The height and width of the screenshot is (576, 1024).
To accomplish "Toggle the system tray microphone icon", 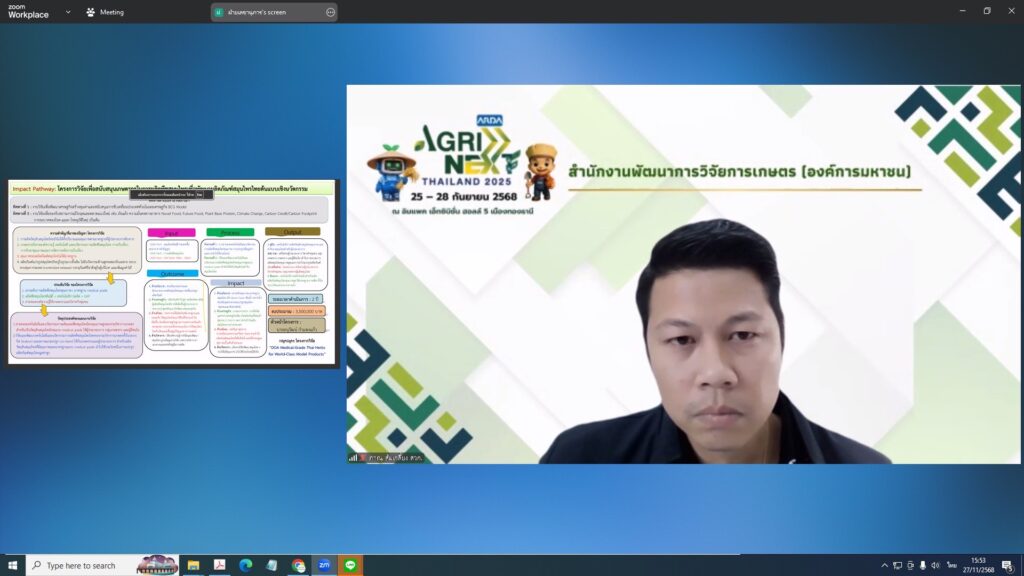I will pyautogui.click(x=922, y=566).
